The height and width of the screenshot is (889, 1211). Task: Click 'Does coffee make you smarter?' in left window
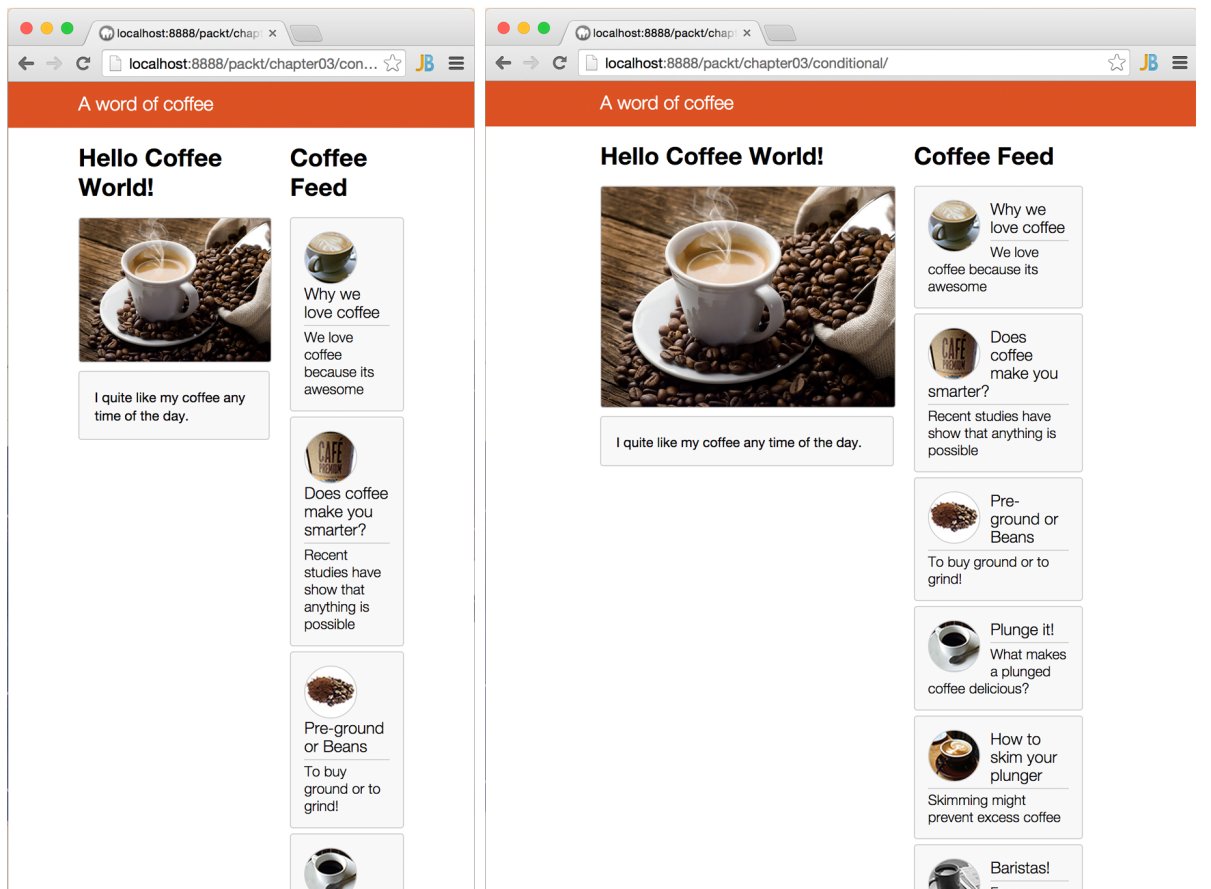[346, 511]
